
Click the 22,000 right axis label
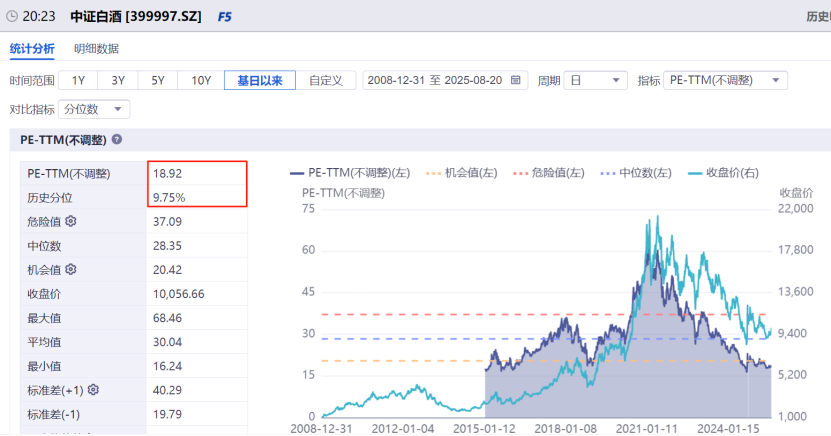tap(795, 208)
